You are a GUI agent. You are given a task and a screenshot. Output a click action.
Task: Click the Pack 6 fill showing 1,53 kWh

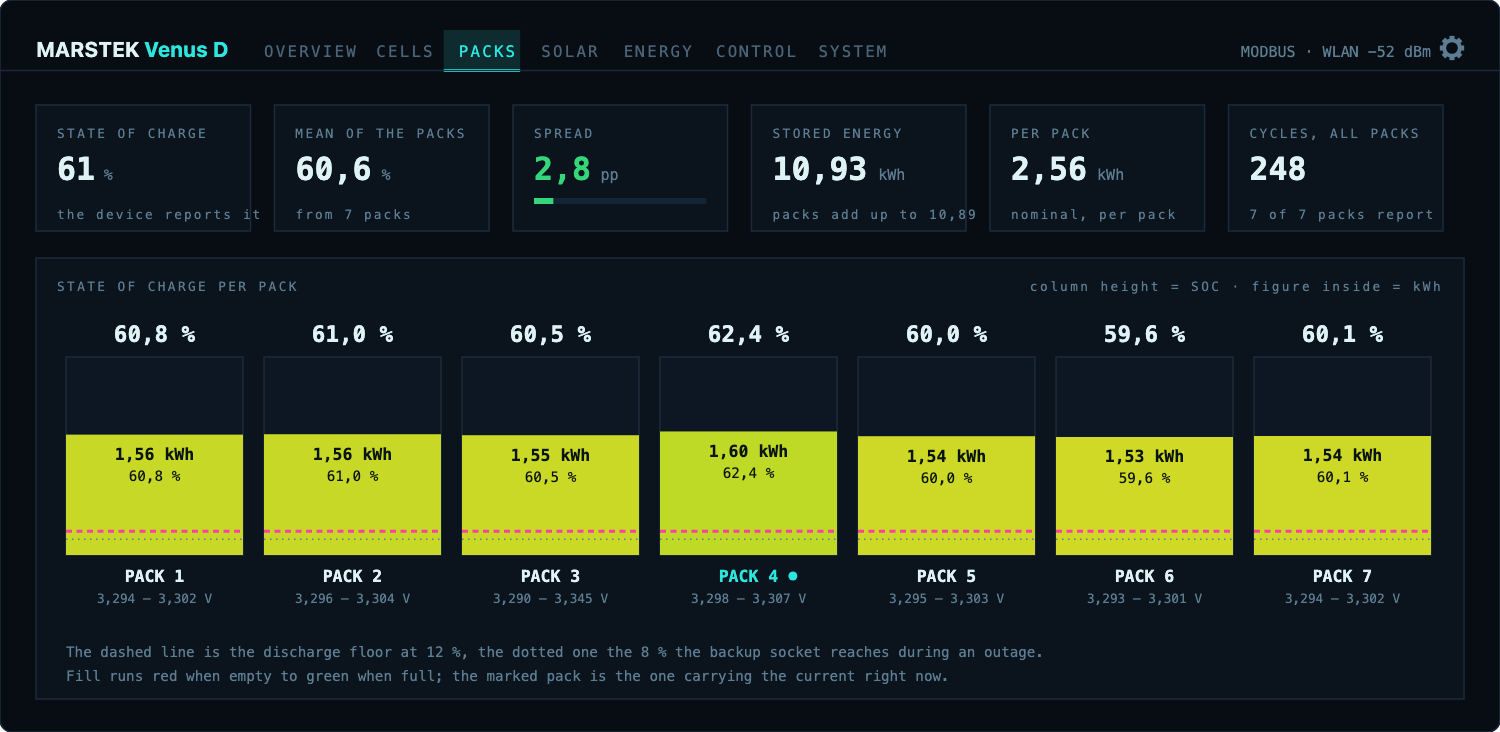(x=1144, y=496)
